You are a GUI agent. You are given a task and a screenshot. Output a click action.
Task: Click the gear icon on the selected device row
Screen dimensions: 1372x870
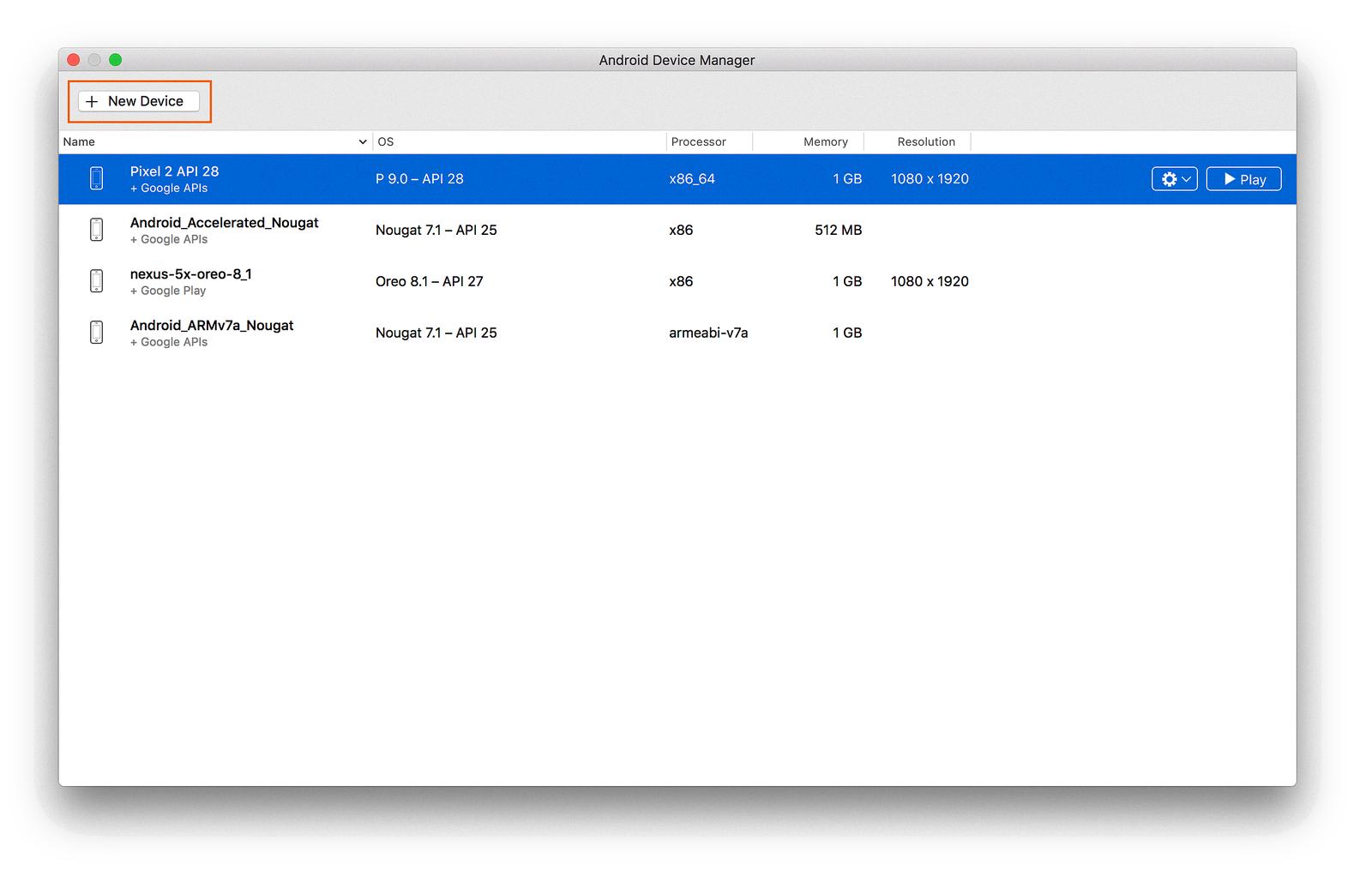[x=1169, y=178]
